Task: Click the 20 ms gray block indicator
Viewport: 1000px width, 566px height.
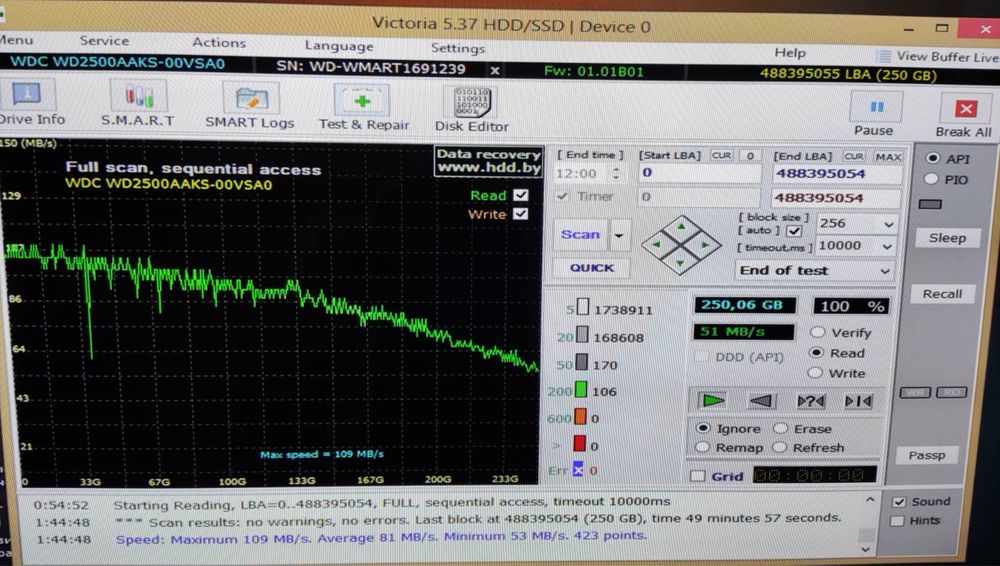Action: [x=582, y=335]
